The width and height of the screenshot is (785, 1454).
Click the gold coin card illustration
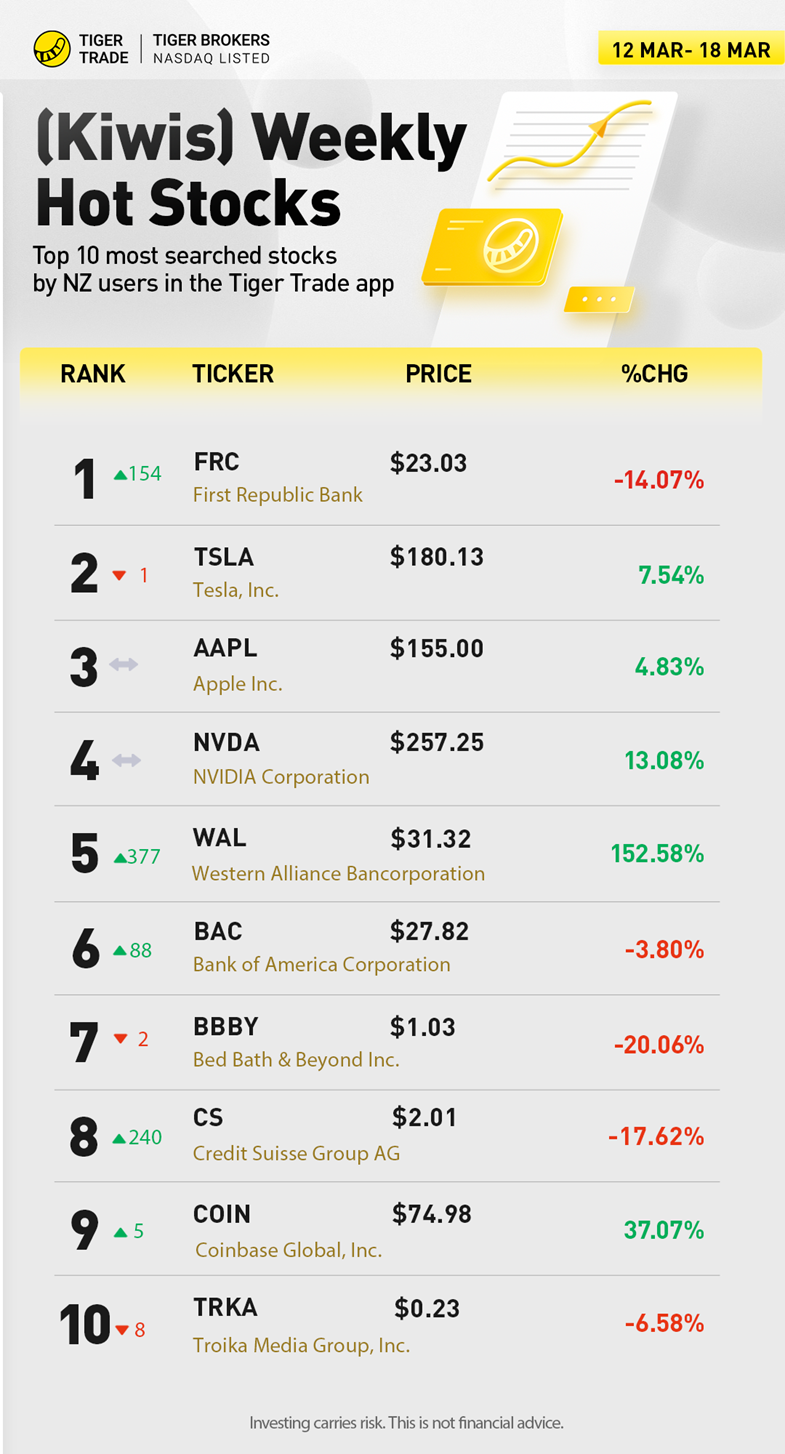491,246
